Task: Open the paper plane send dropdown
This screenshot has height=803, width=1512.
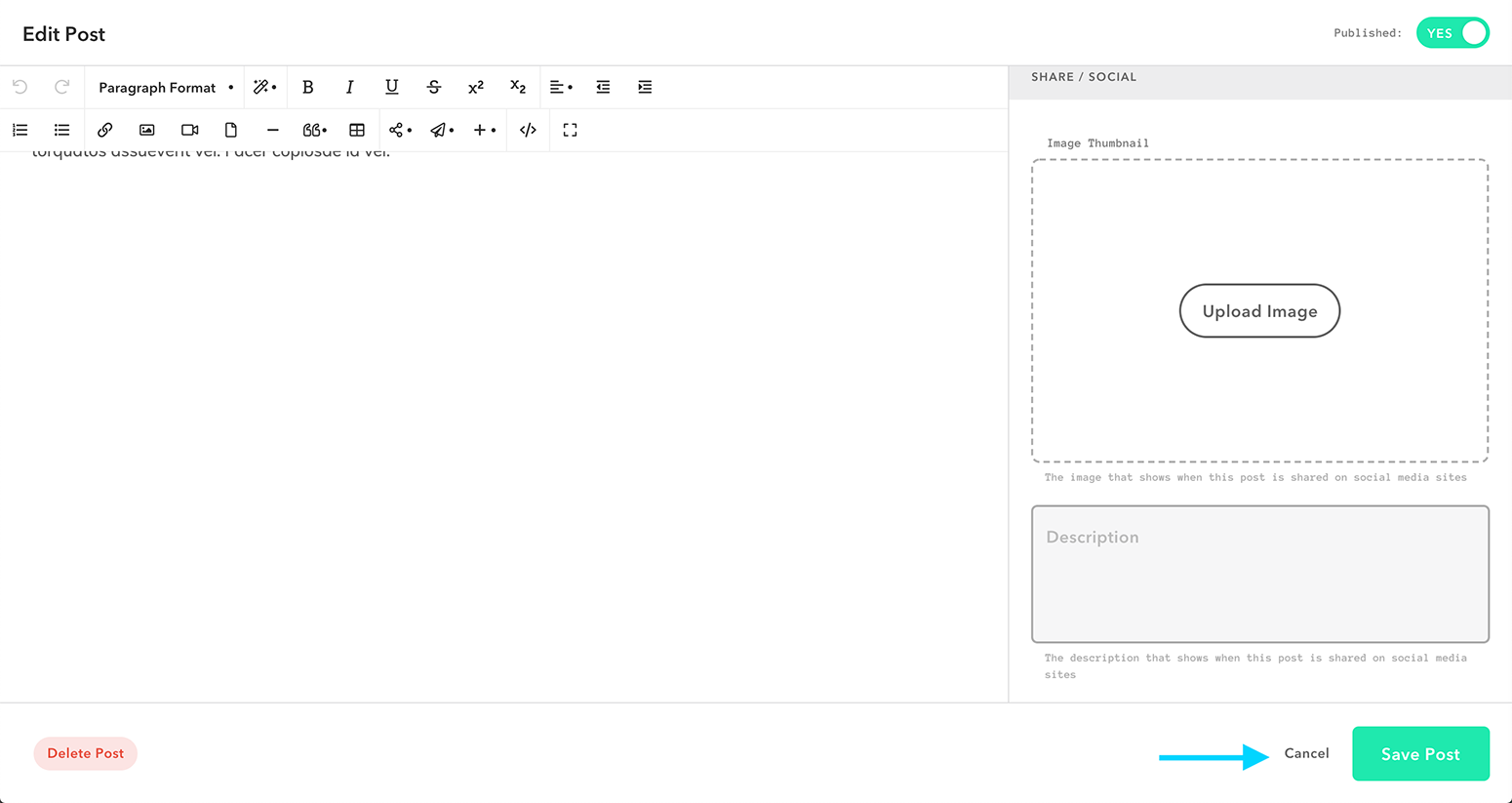Action: [x=442, y=130]
